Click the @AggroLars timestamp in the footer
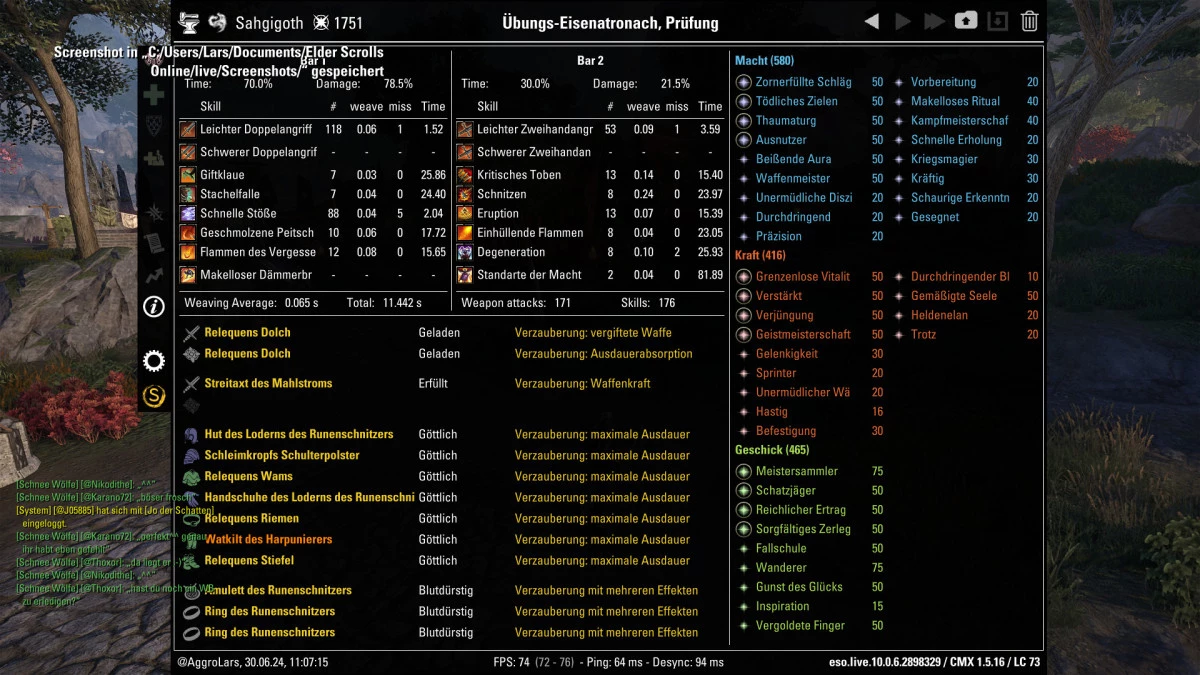 (x=252, y=662)
